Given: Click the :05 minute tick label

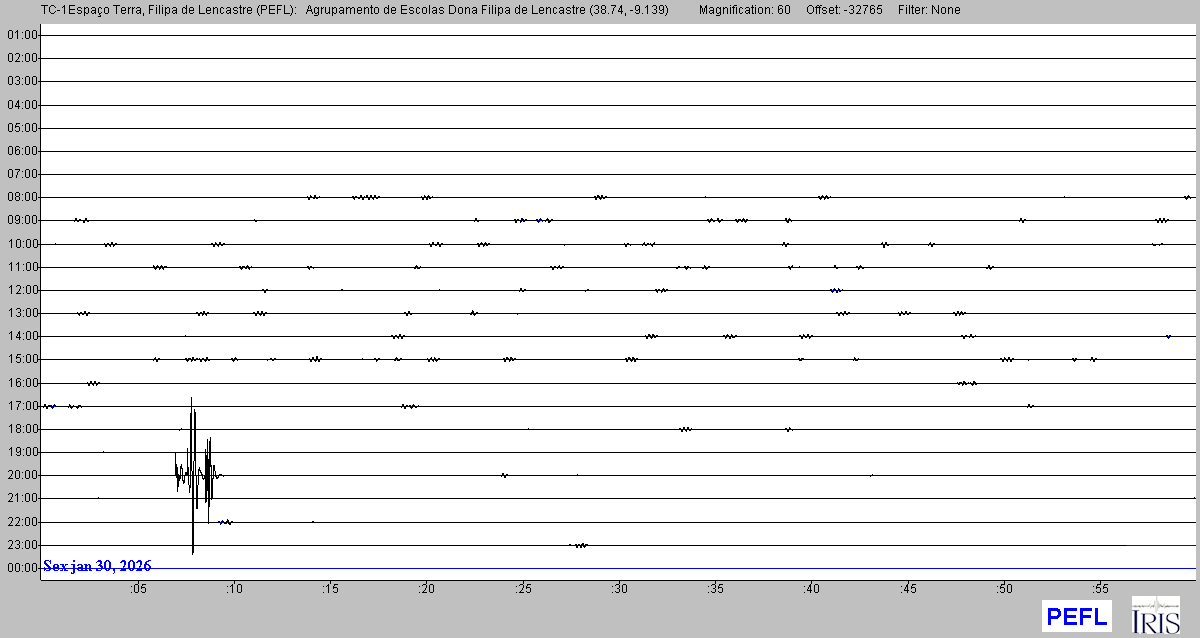Looking at the screenshot, I should [139, 589].
